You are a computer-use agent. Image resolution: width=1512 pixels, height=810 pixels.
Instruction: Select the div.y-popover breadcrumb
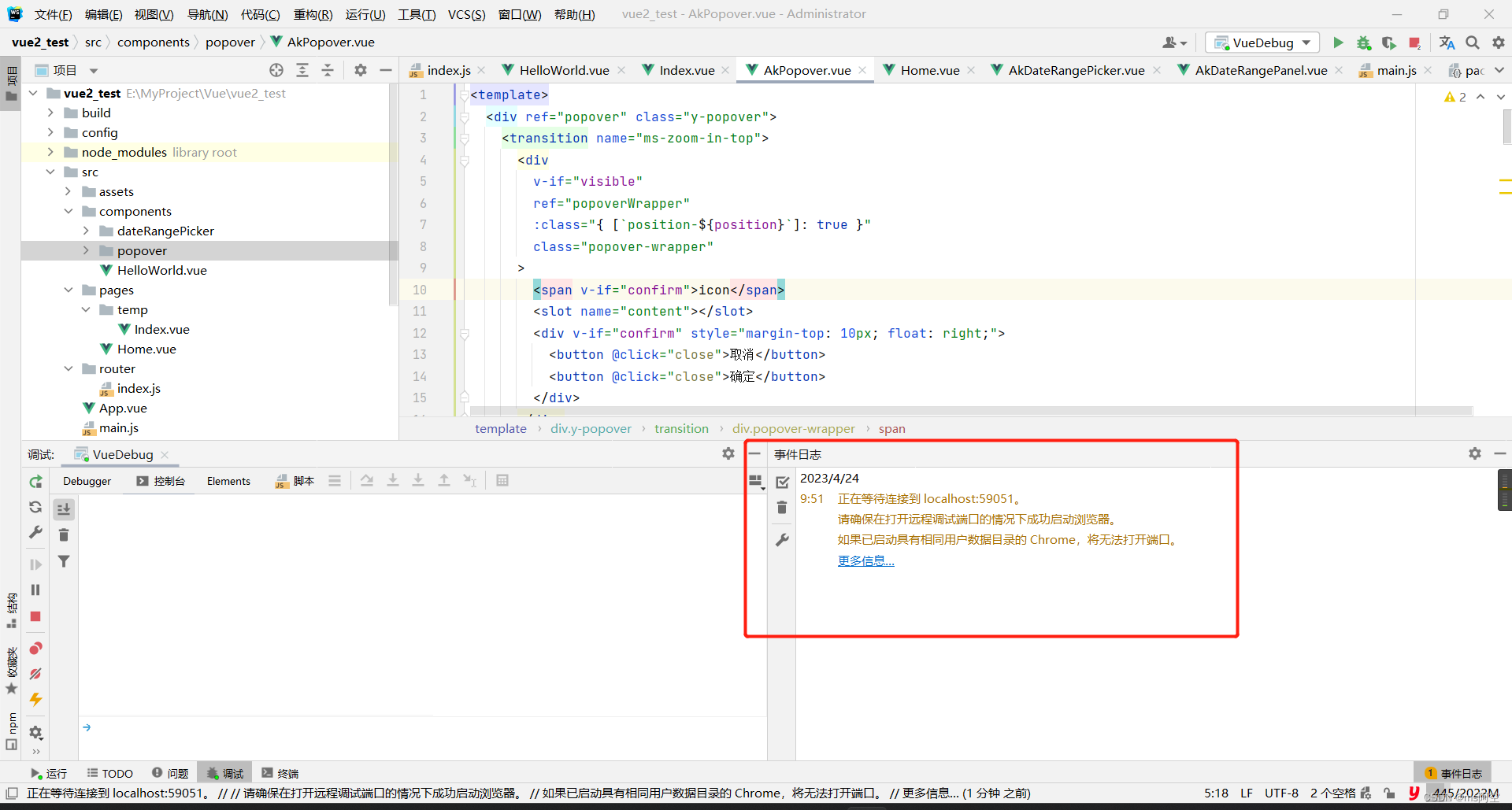(591, 428)
